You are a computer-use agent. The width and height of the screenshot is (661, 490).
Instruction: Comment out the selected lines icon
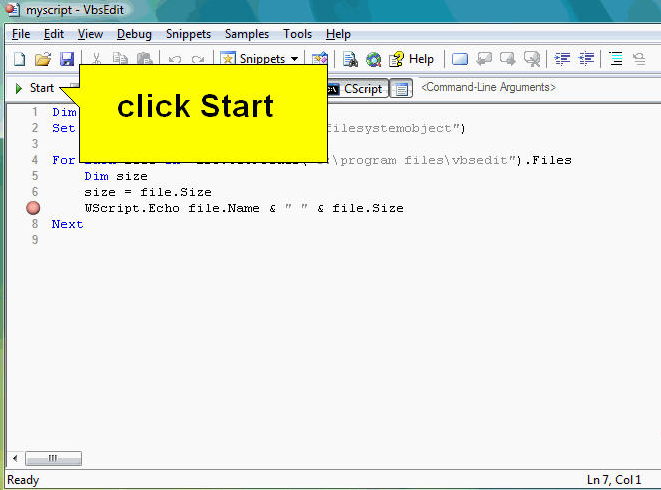click(616, 59)
